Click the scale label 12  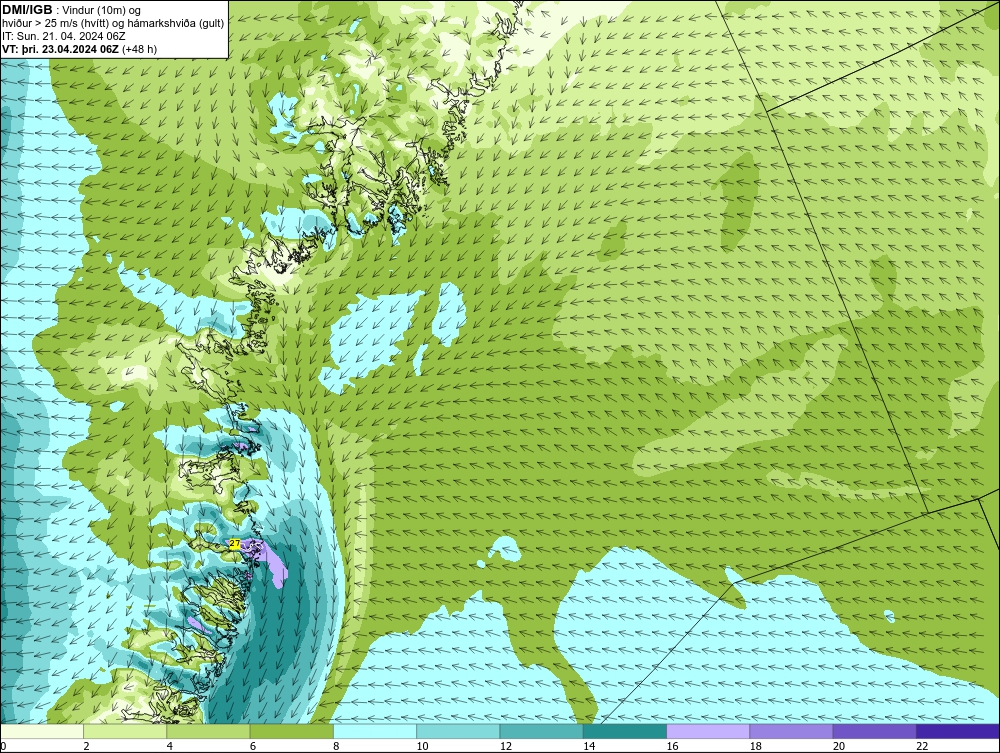506,746
